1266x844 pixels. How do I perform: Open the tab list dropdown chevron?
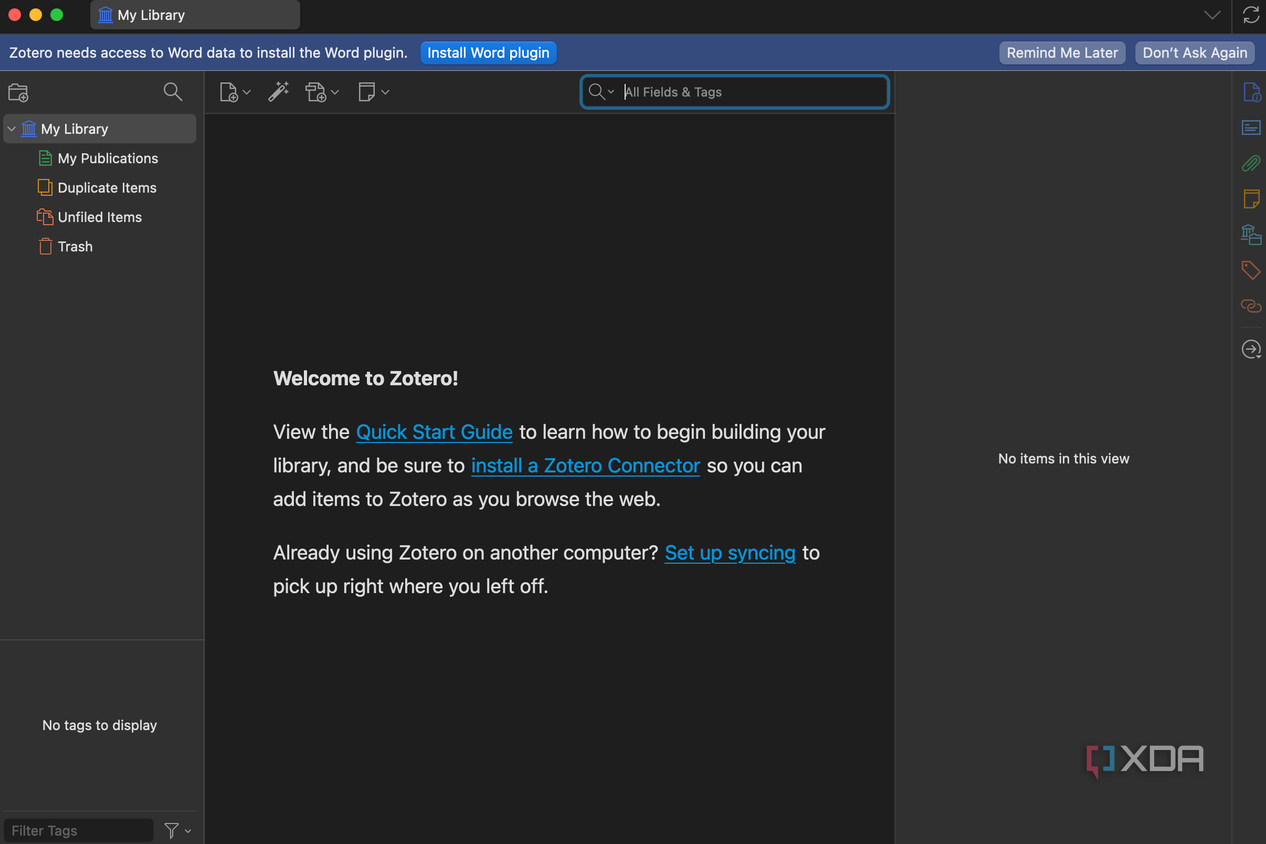[1212, 15]
